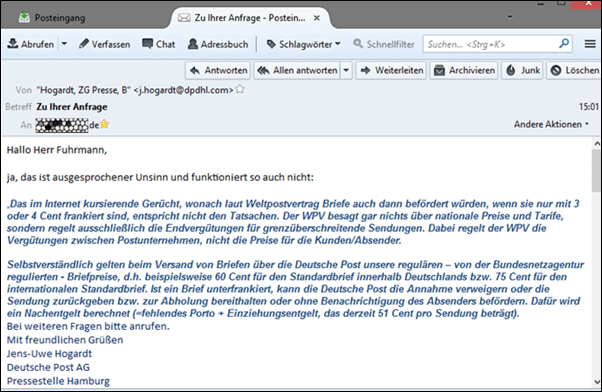Click the subject text Zu Ihrer Anfrage
602x392 pixels.
click(x=72, y=107)
